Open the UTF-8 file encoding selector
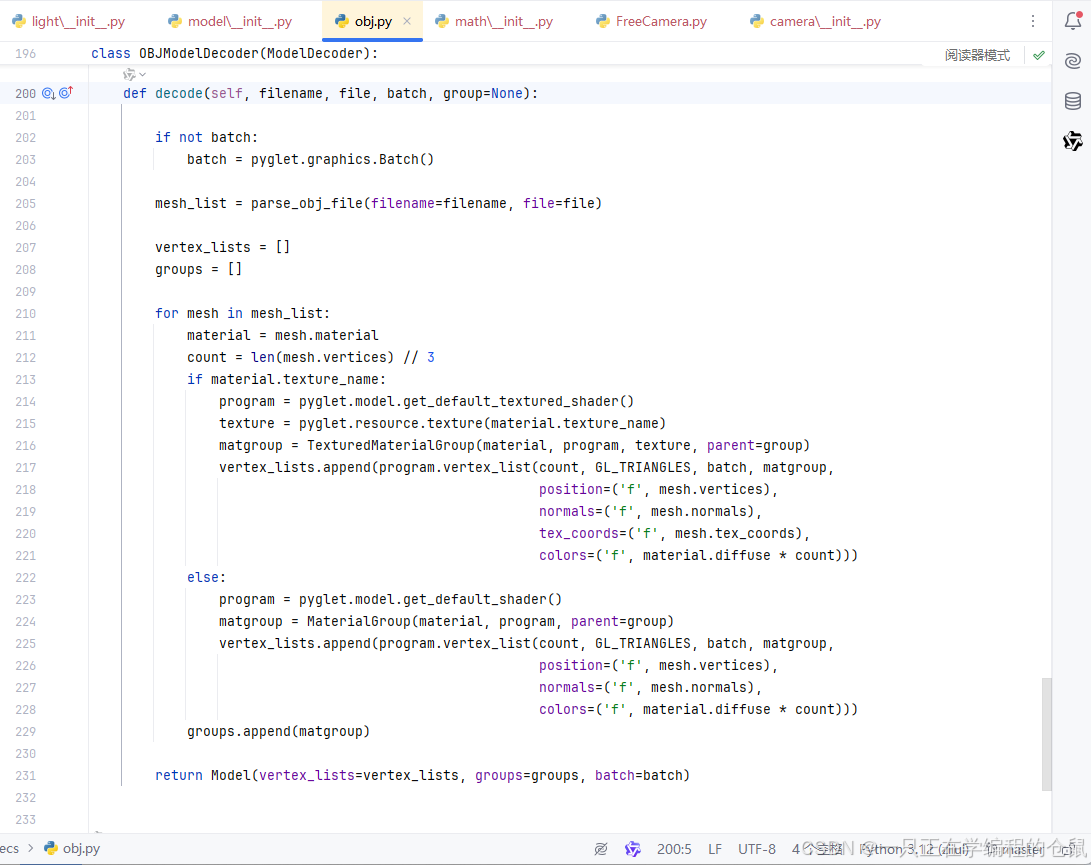The width and height of the screenshot is (1091, 865). click(x=756, y=849)
